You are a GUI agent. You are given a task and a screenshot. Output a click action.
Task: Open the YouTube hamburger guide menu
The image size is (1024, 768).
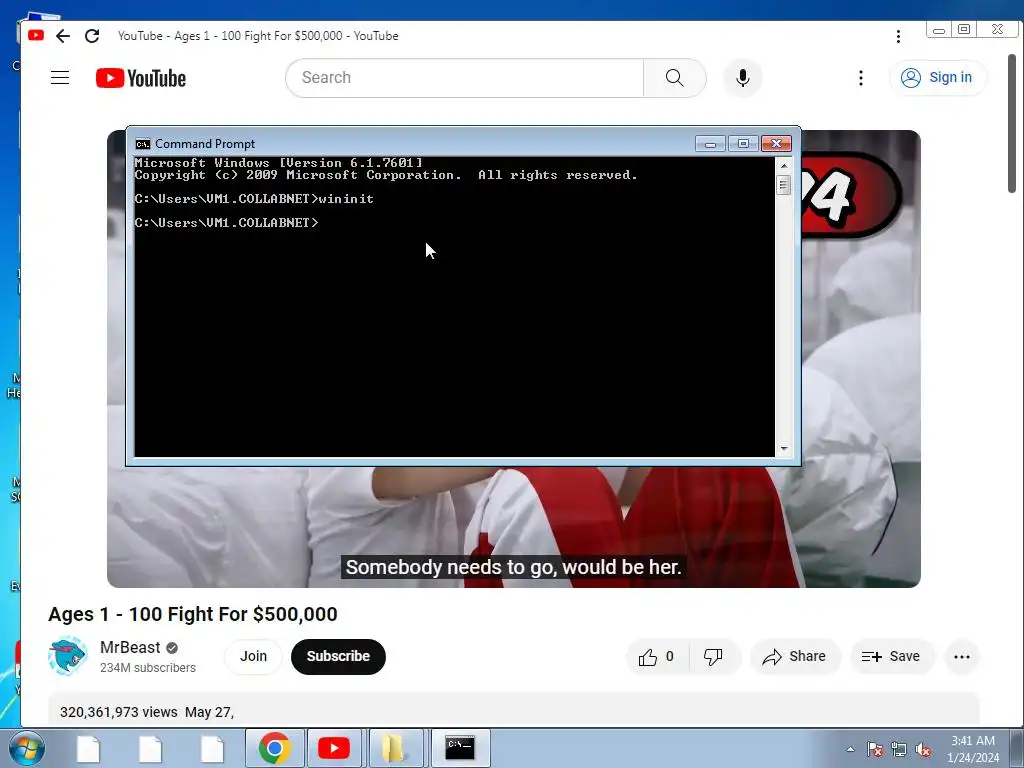60,78
